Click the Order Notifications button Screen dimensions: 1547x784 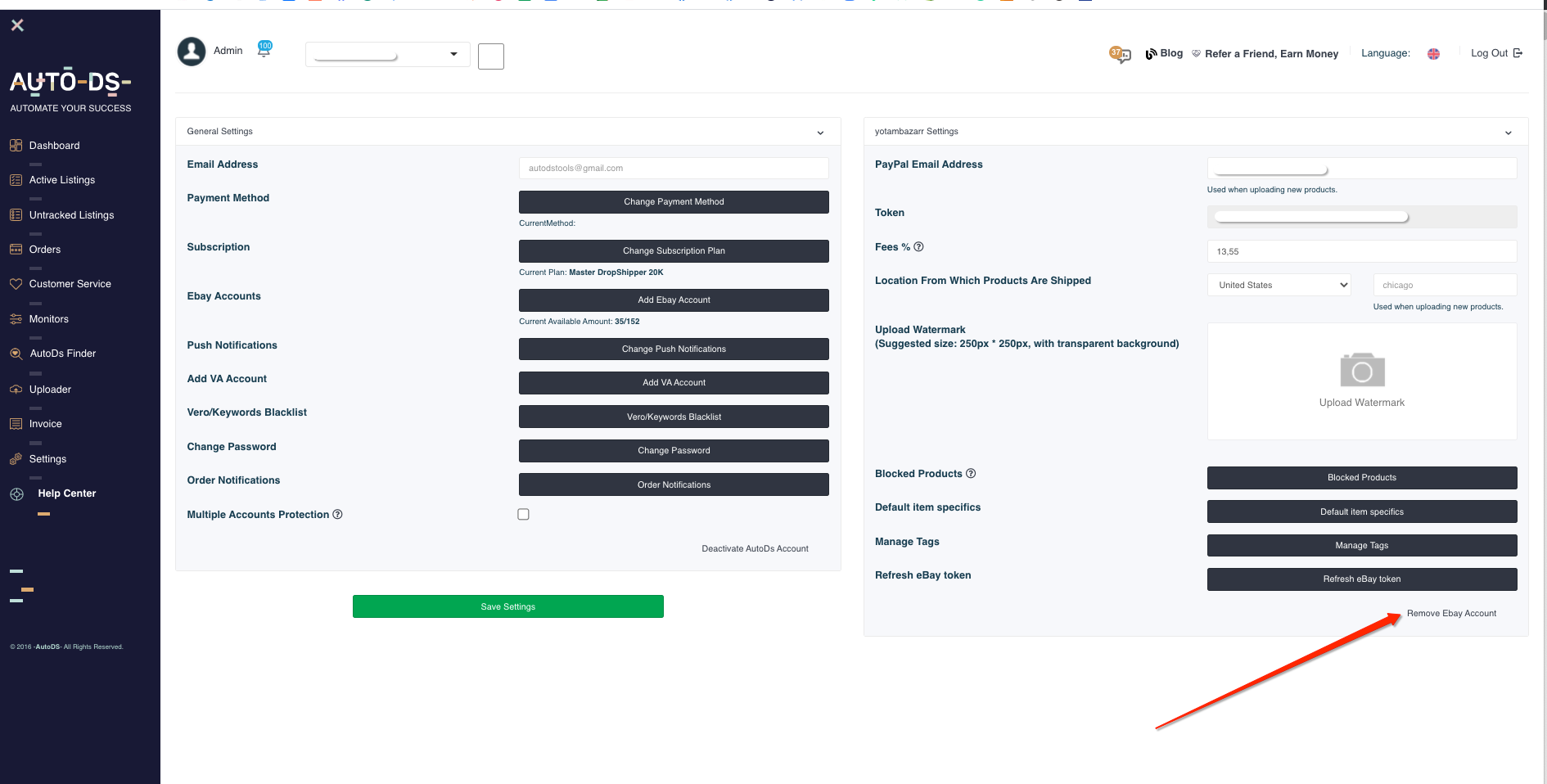pos(674,484)
